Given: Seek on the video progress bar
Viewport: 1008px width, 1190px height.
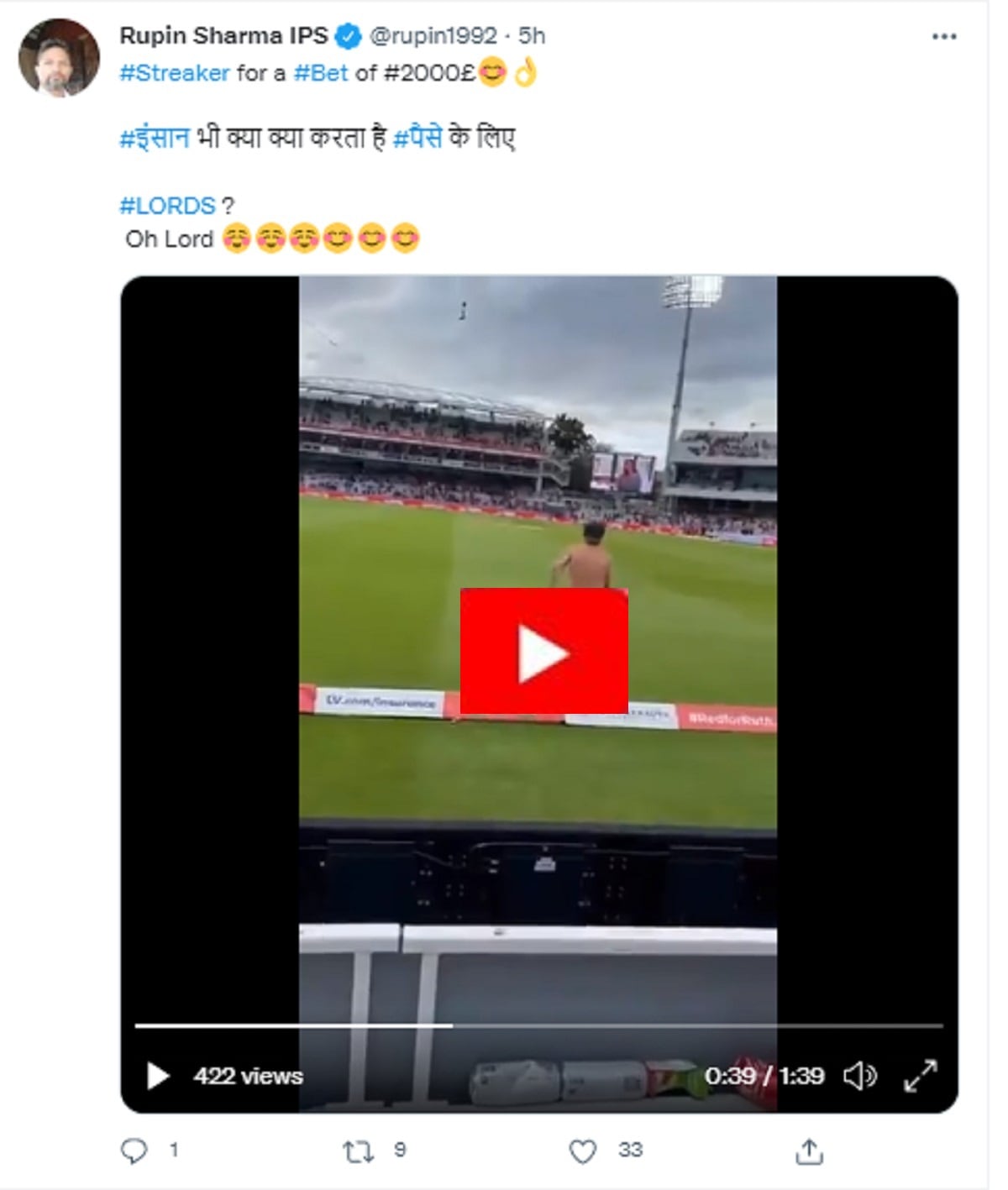Looking at the screenshot, I should pos(538,1025).
